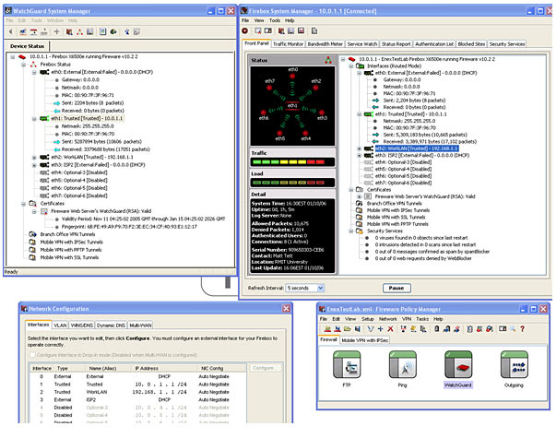The width and height of the screenshot is (554, 429).
Task: Switch to Traffic Monitor tab
Action: [x=288, y=44]
